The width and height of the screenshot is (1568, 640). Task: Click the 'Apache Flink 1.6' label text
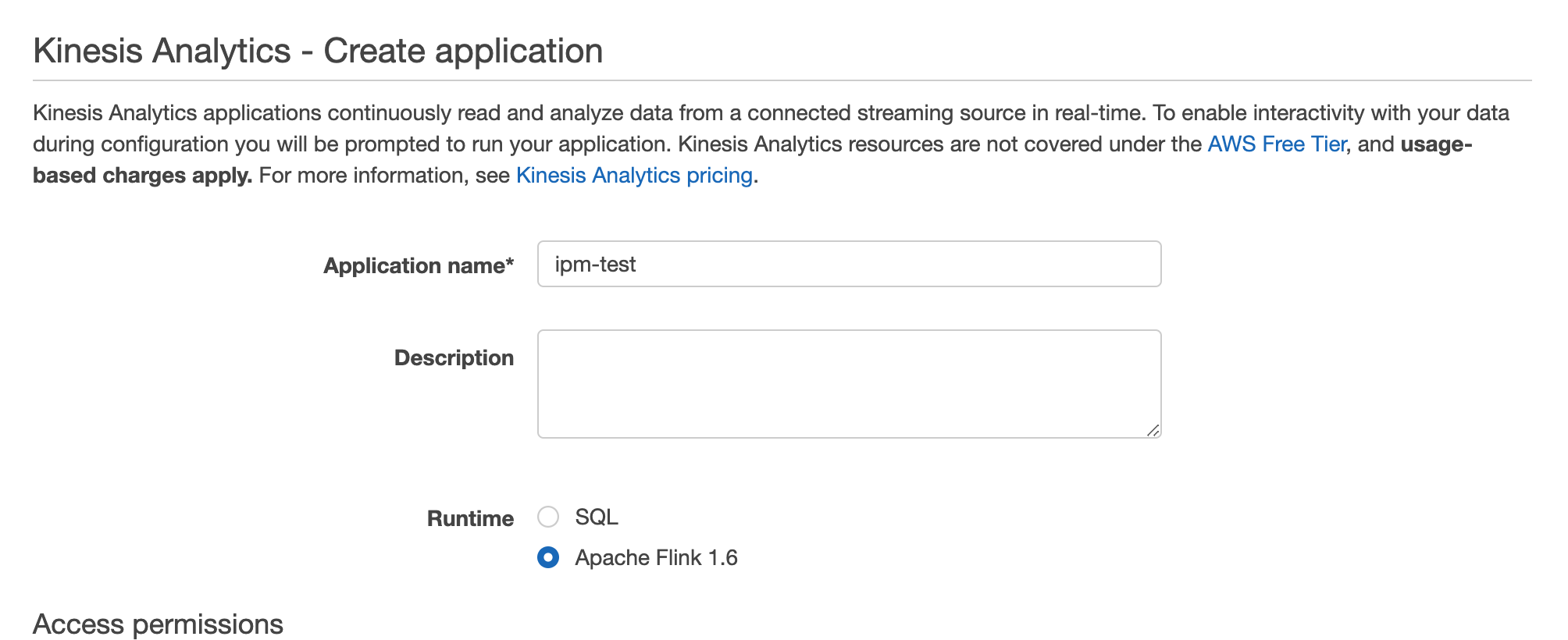[x=656, y=558]
